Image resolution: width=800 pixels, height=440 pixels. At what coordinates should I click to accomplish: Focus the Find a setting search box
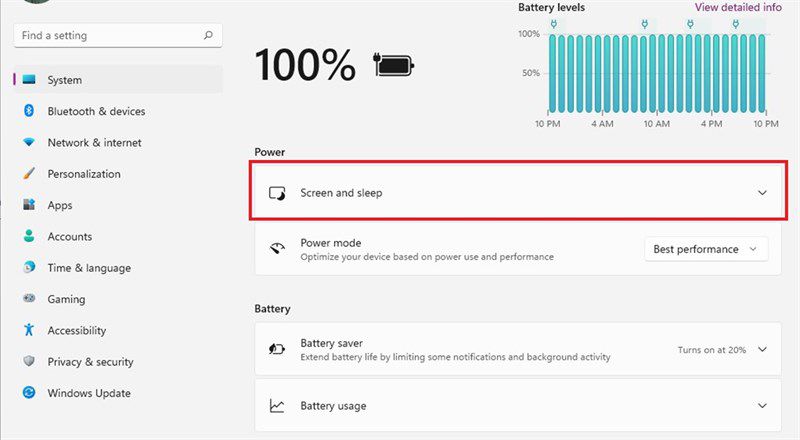pos(118,35)
